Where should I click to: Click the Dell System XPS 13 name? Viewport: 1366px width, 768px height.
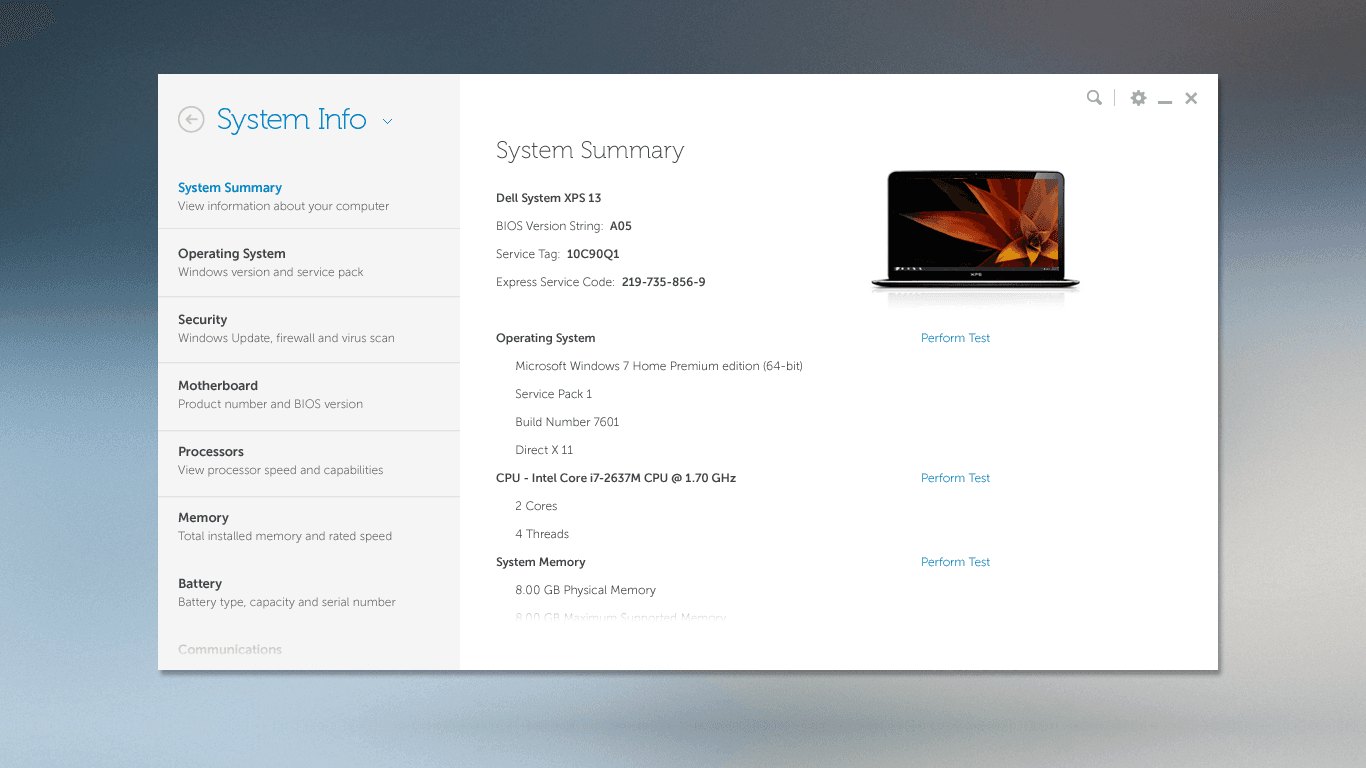click(549, 198)
